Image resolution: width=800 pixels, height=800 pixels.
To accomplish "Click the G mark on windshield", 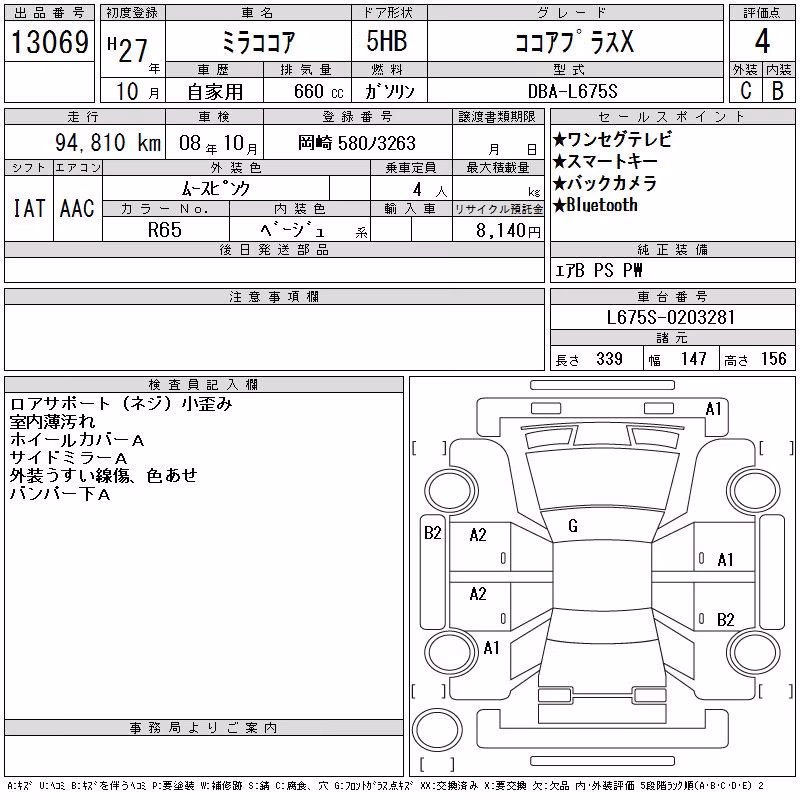I will click(573, 526).
